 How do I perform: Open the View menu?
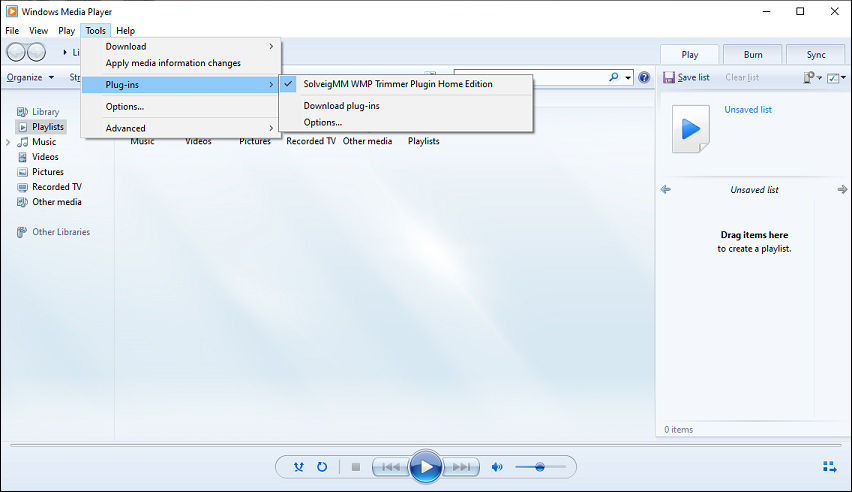tap(38, 30)
